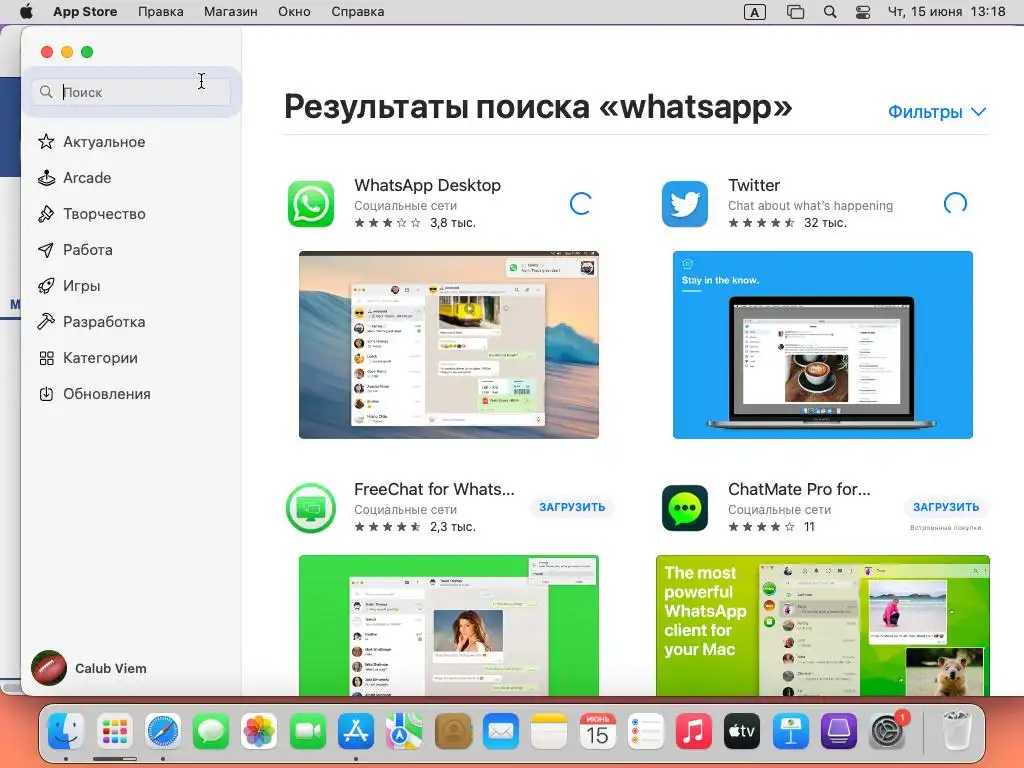Launch FaceTime from the Dock
This screenshot has height=768, width=1024.
pos(308,730)
